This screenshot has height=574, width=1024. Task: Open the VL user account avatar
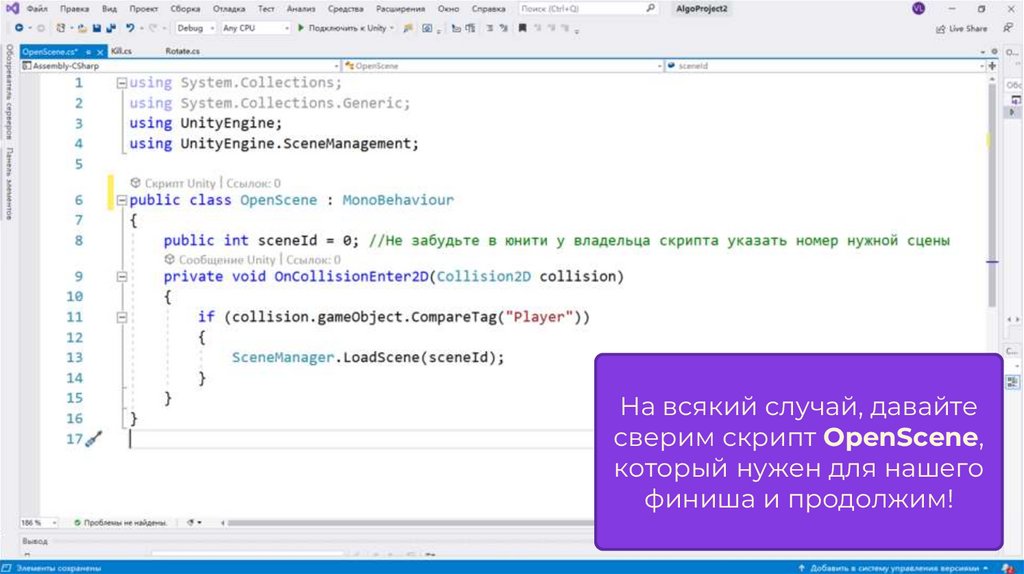(x=918, y=8)
